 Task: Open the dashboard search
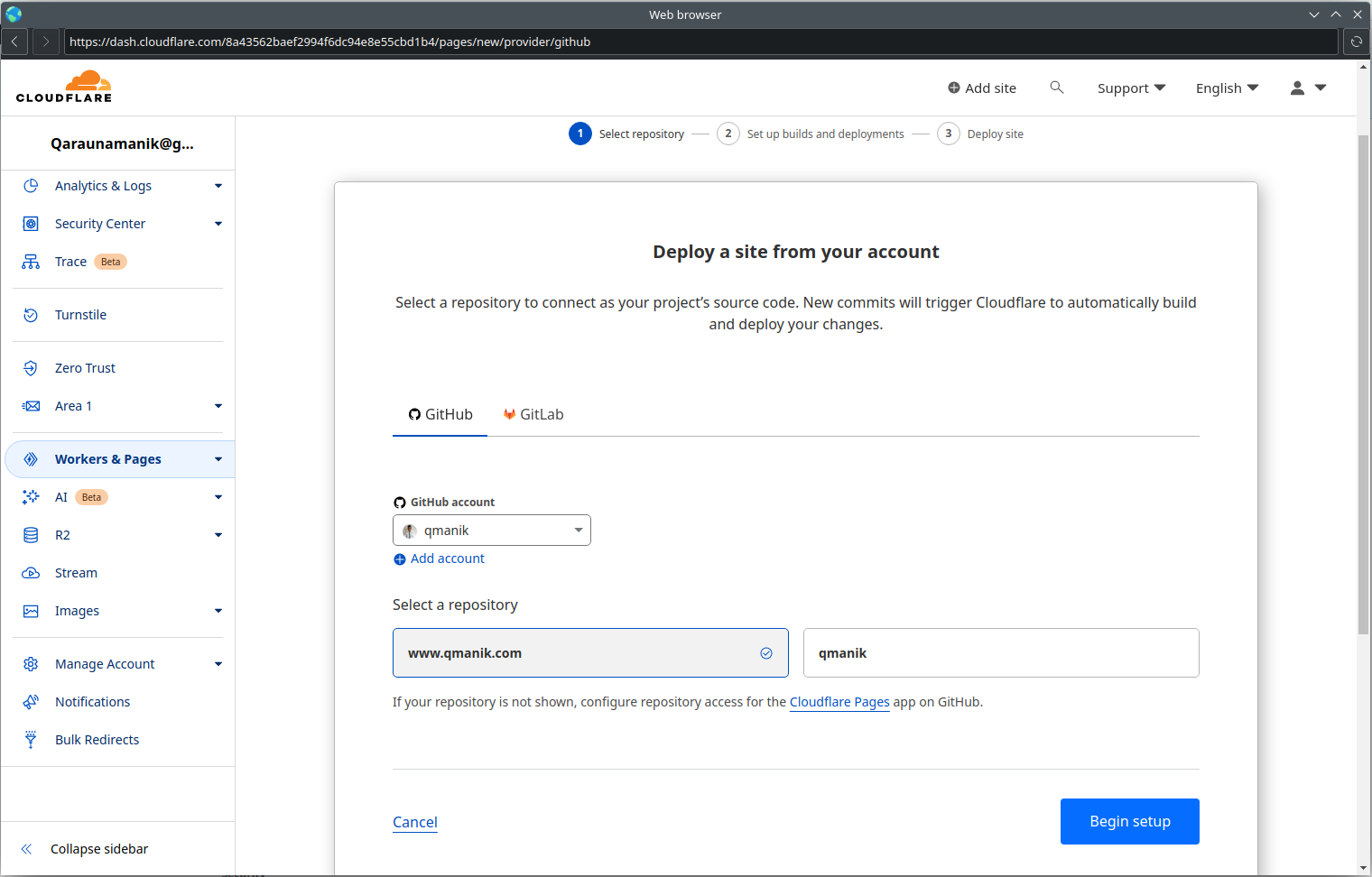(x=1056, y=88)
